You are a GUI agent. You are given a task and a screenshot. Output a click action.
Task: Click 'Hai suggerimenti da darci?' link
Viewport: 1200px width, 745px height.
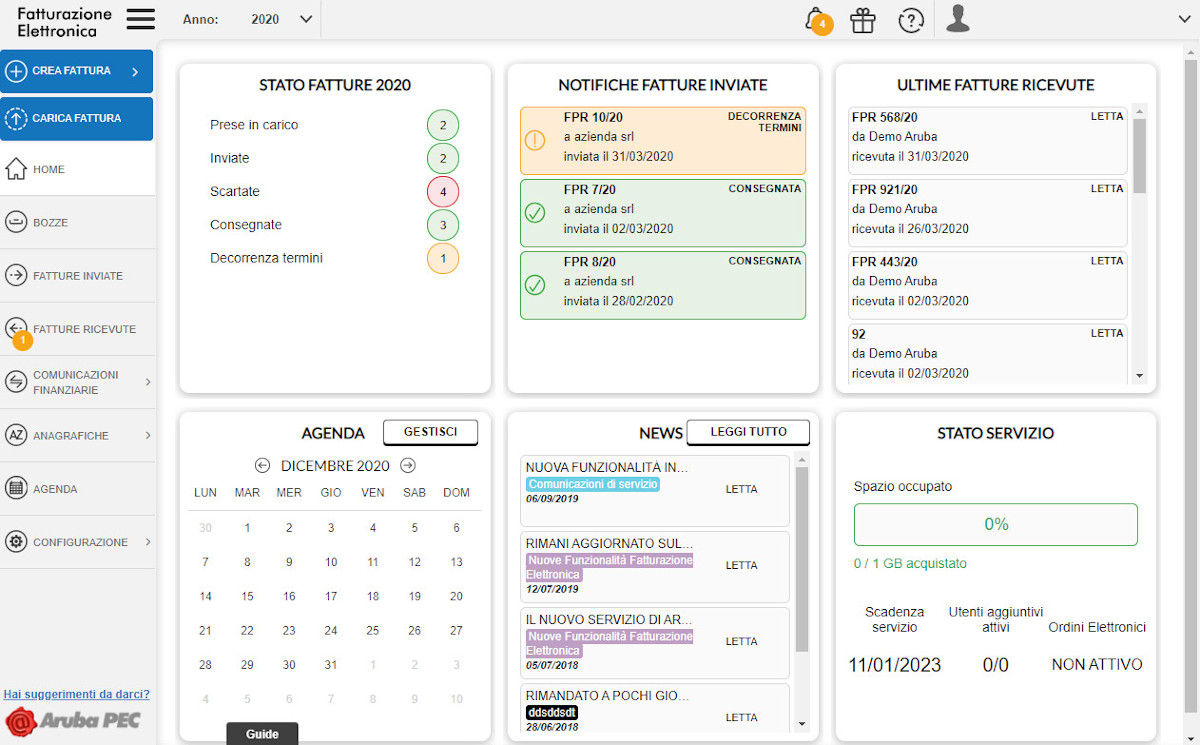click(x=77, y=694)
